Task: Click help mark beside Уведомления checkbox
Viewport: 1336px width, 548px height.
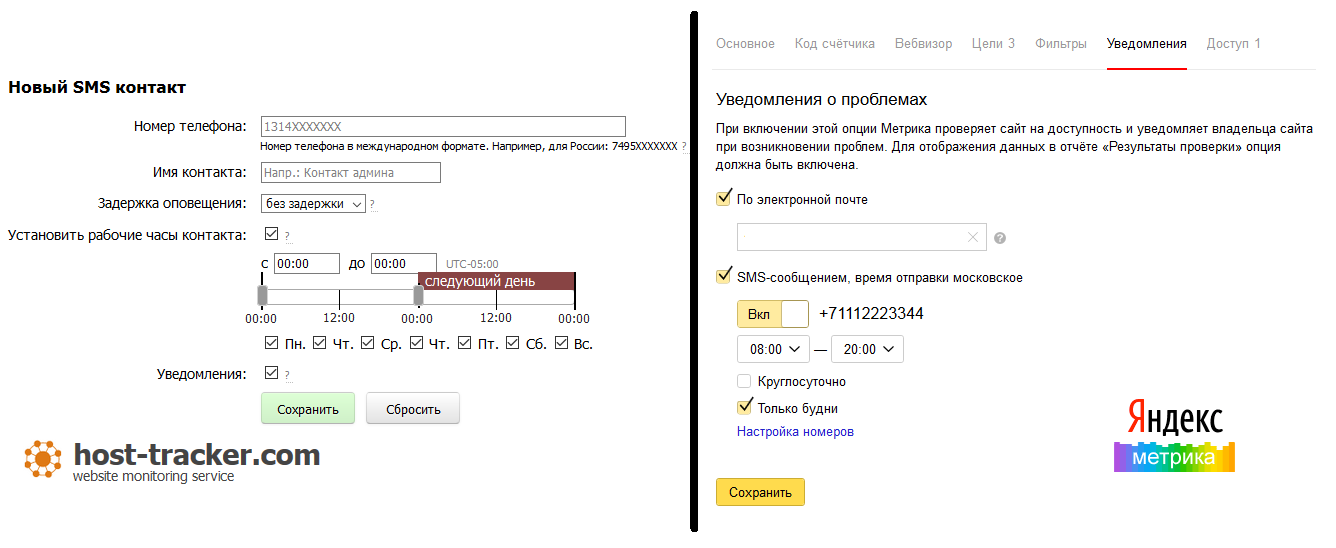Action: pyautogui.click(x=287, y=375)
